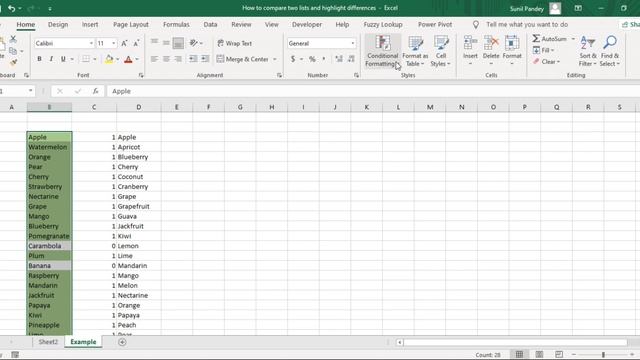Open Font settings dialog launcher
This screenshot has height=360, width=640.
141,75
